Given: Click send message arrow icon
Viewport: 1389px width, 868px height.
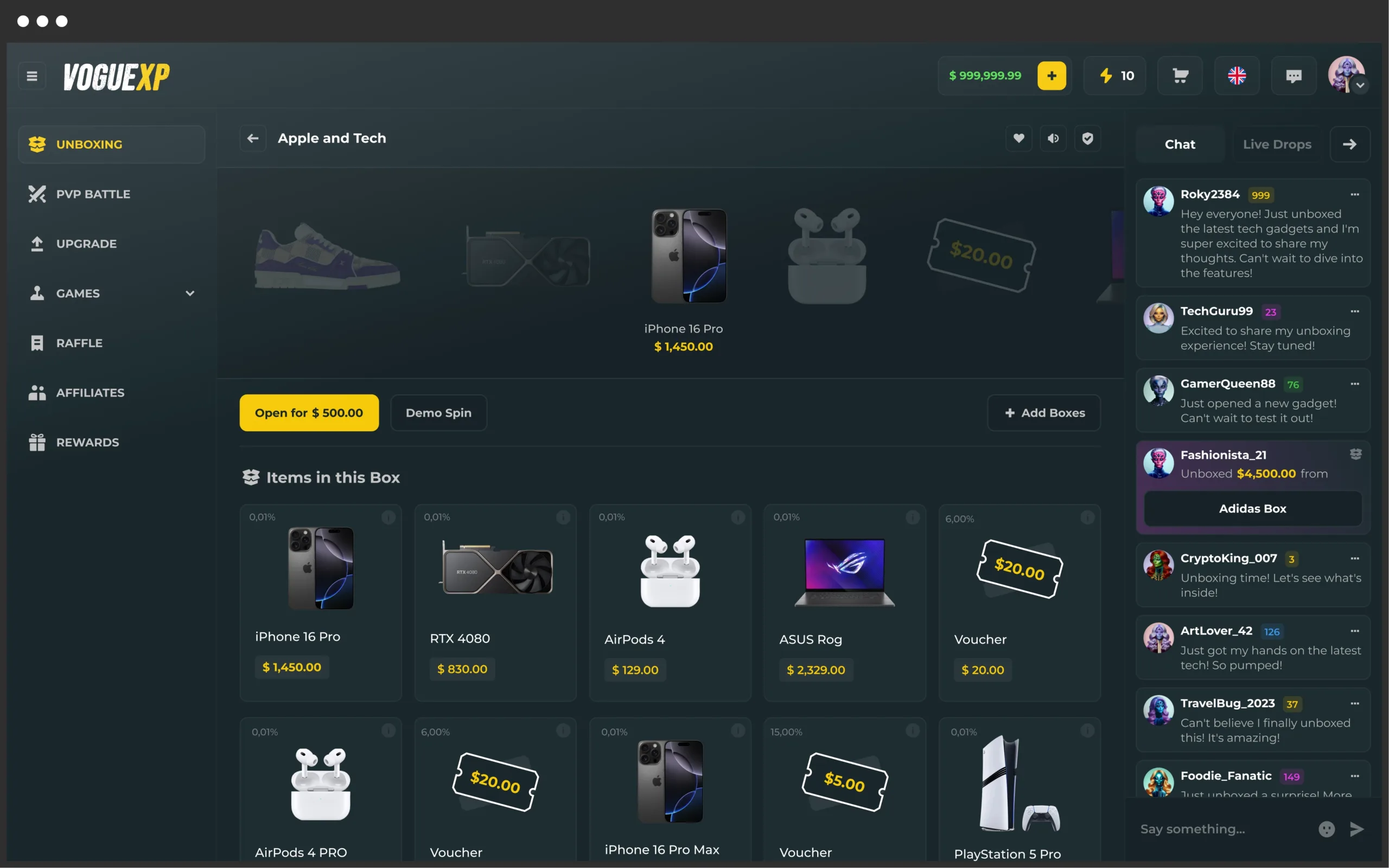Looking at the screenshot, I should point(1357,828).
